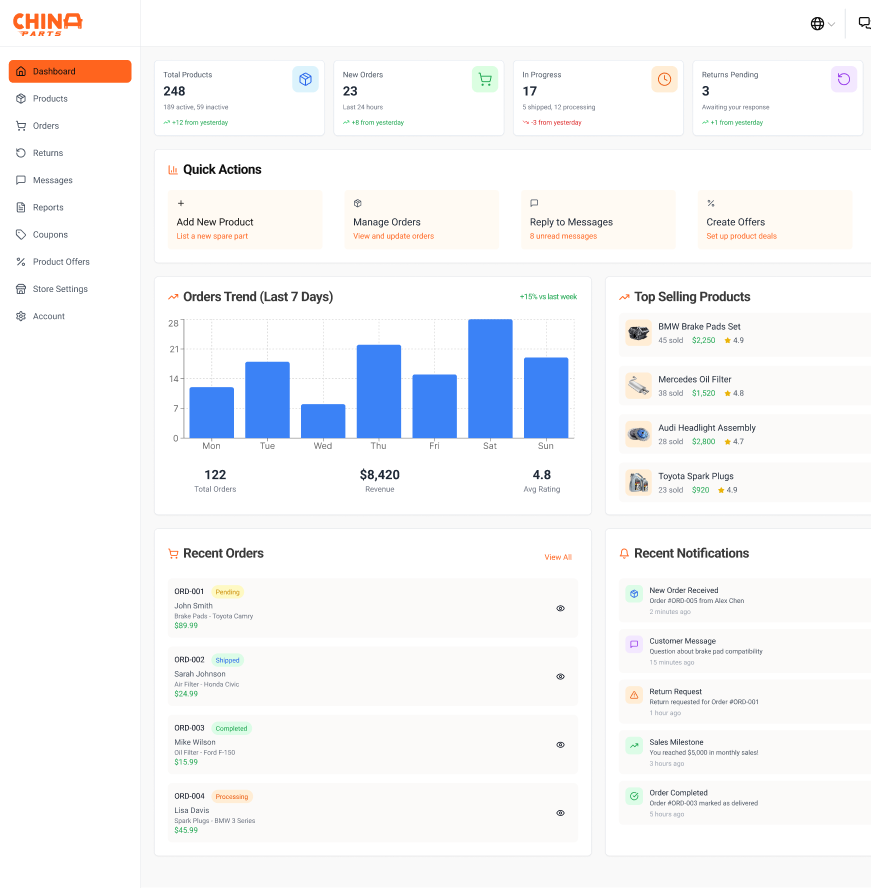Click View All recent orders link
The height and width of the screenshot is (888, 871).
point(557,557)
